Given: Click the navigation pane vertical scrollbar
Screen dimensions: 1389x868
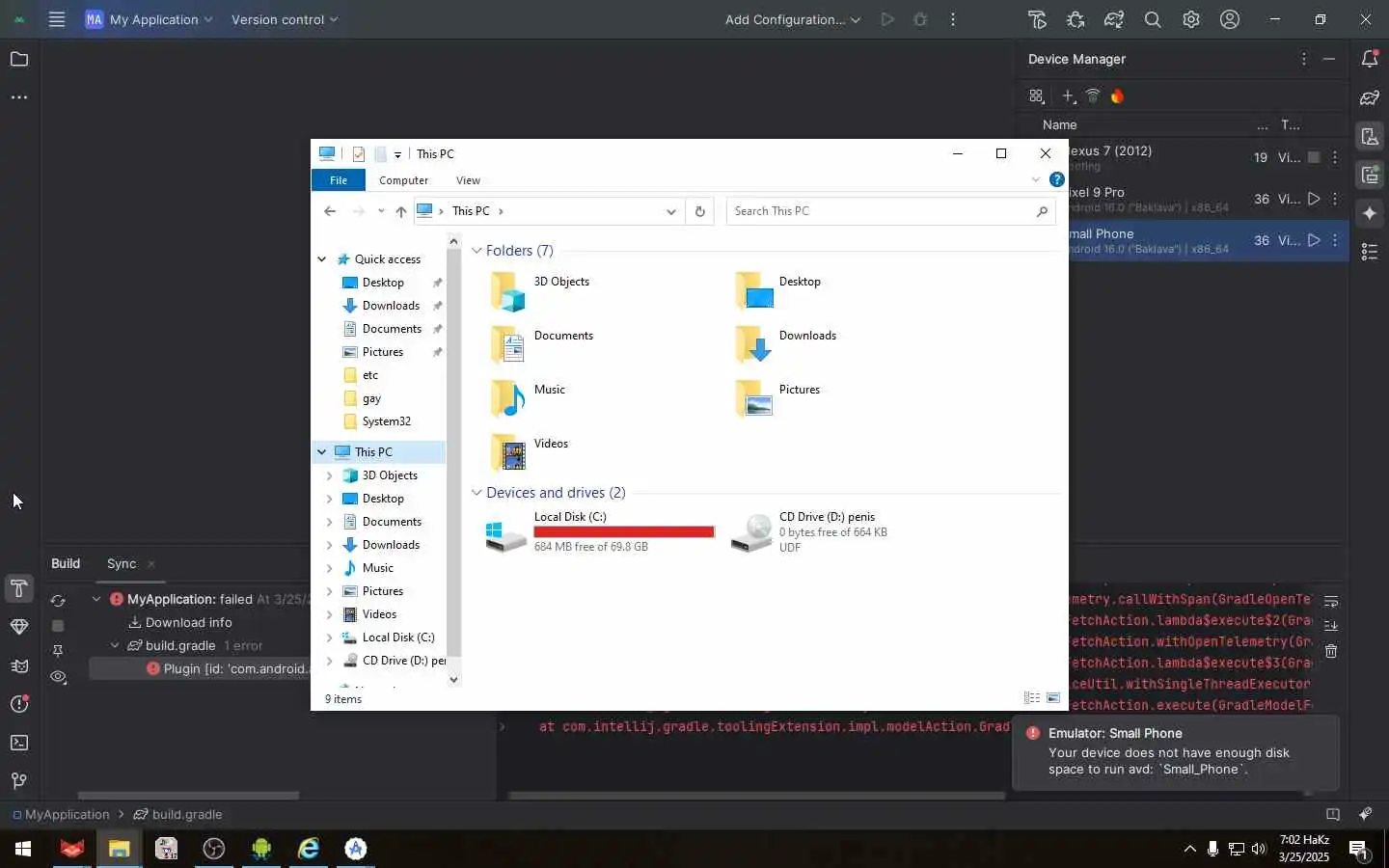Looking at the screenshot, I should (x=453, y=453).
